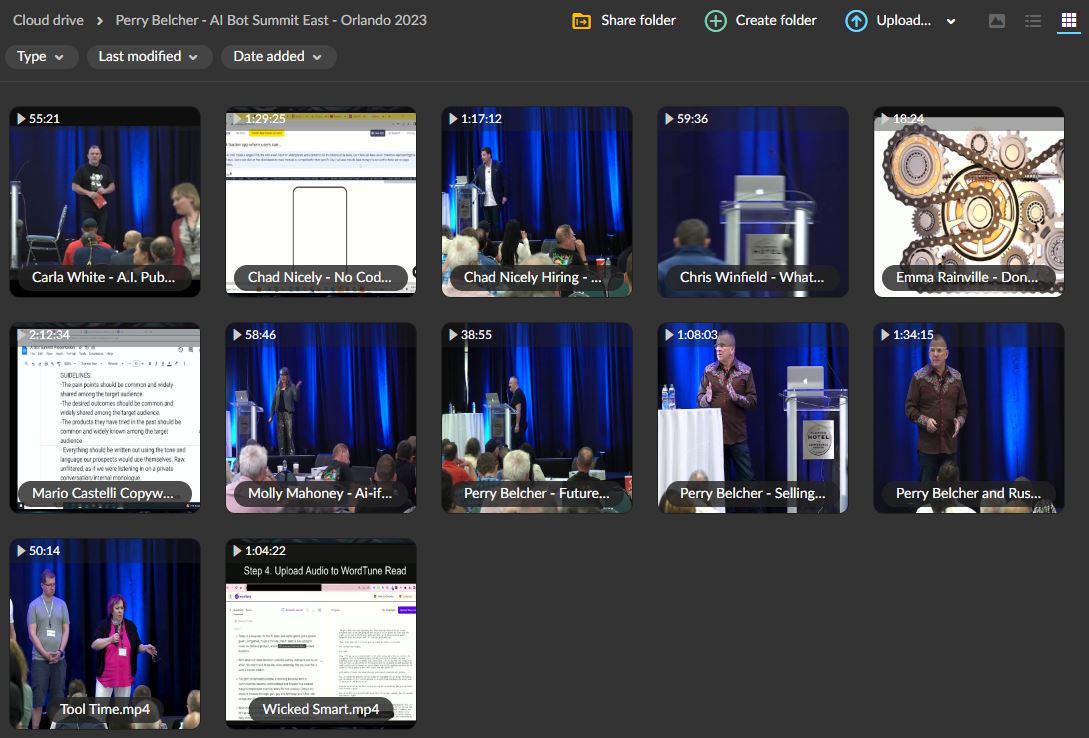The height and width of the screenshot is (738, 1089).
Task: Click the Perry Belcher folder breadcrumb
Action: [271, 20]
